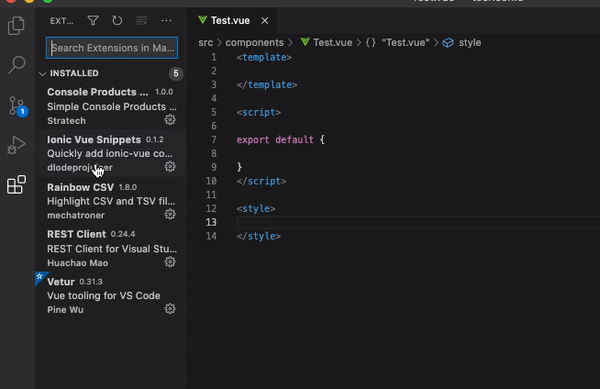Click the closing brace on line 9
This screenshot has height=389, width=600.
(240, 167)
